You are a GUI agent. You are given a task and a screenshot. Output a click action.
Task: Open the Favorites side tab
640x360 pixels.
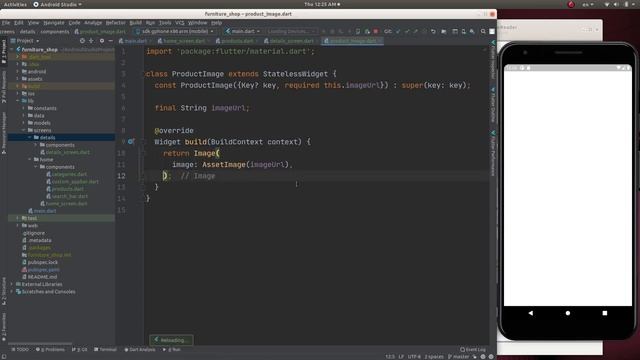4,327
